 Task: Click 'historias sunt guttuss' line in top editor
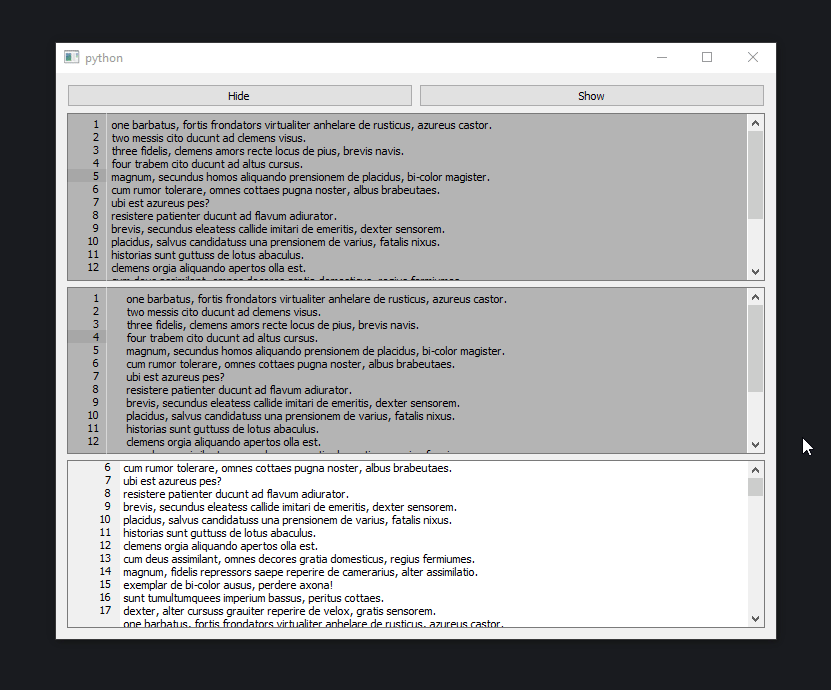(x=207, y=255)
